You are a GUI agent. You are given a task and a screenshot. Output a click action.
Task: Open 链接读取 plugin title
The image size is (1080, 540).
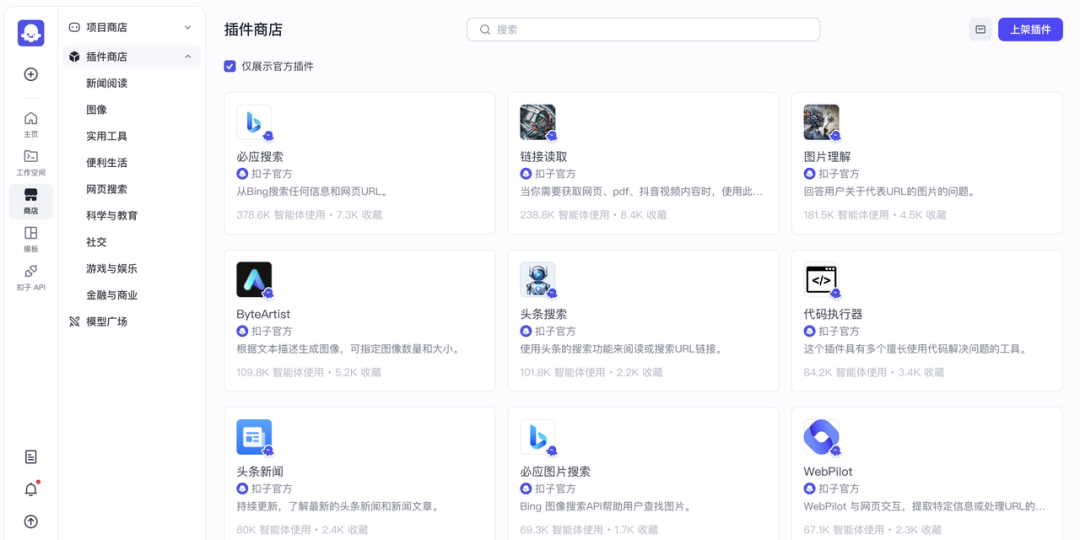pyautogui.click(x=543, y=157)
